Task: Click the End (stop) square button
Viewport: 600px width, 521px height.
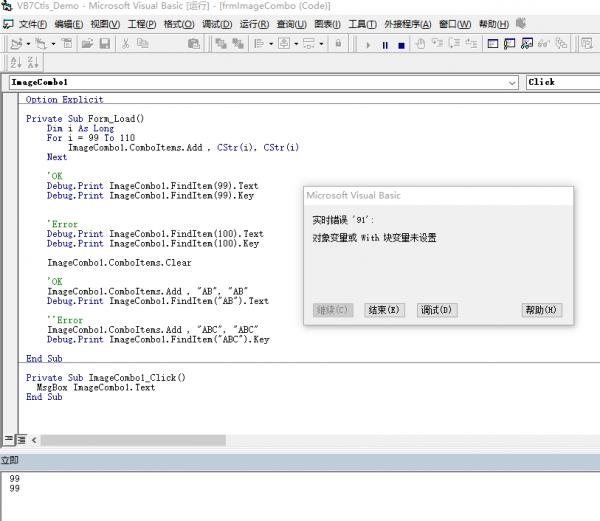Action: (401, 46)
